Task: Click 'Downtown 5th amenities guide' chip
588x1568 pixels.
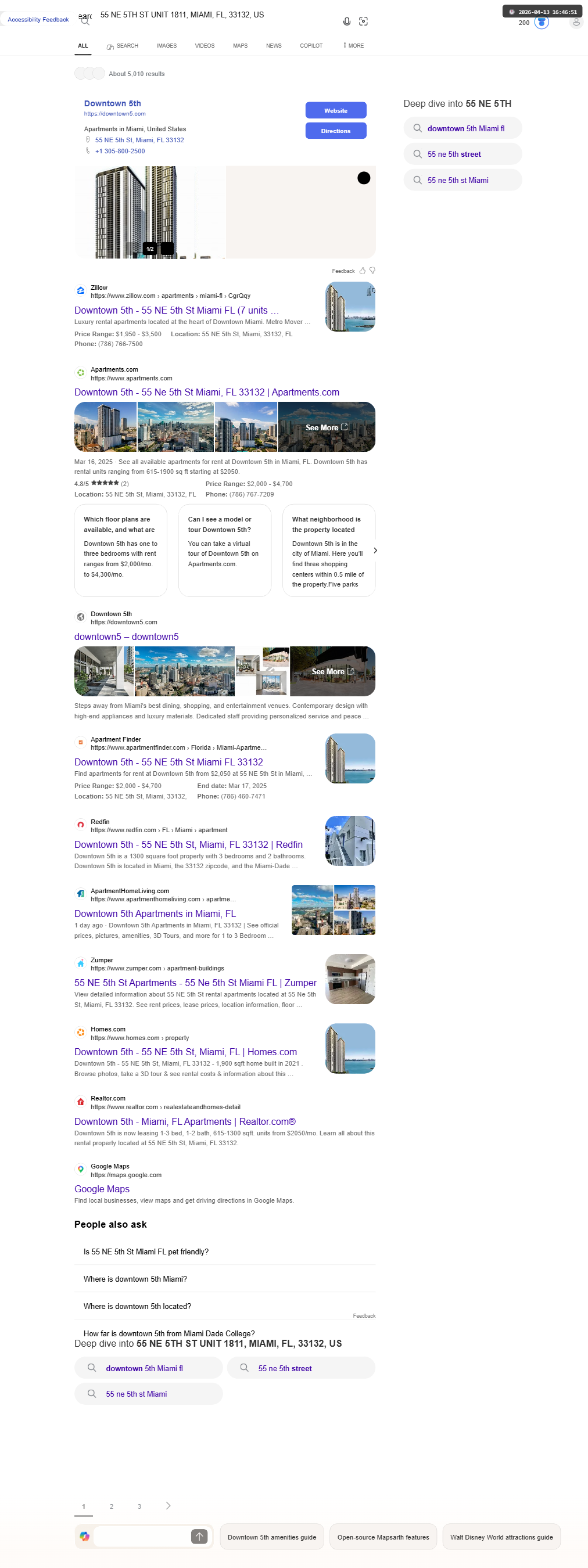Action: pyautogui.click(x=272, y=1537)
